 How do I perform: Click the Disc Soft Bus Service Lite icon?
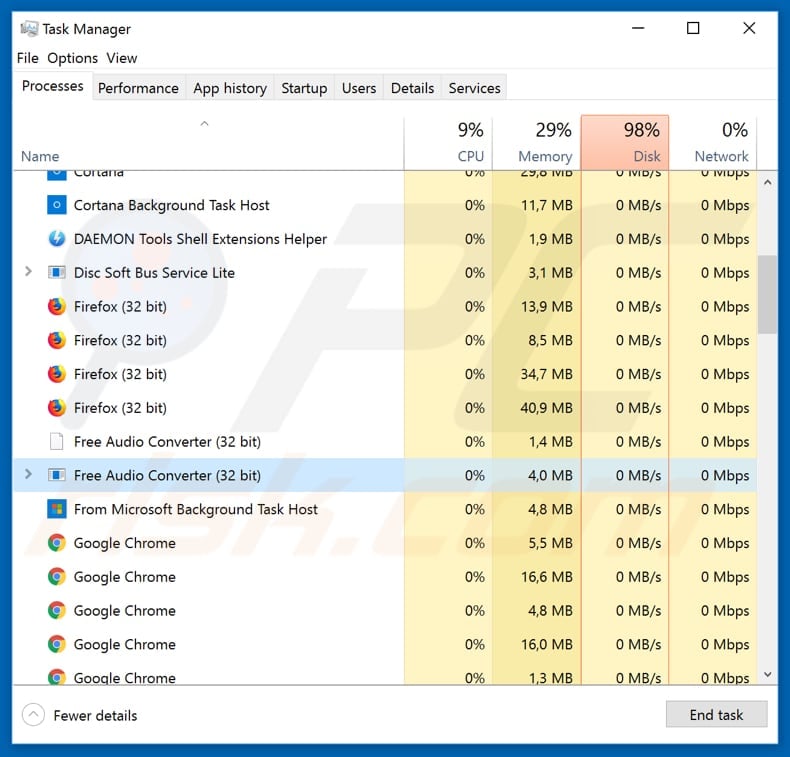(x=56, y=272)
